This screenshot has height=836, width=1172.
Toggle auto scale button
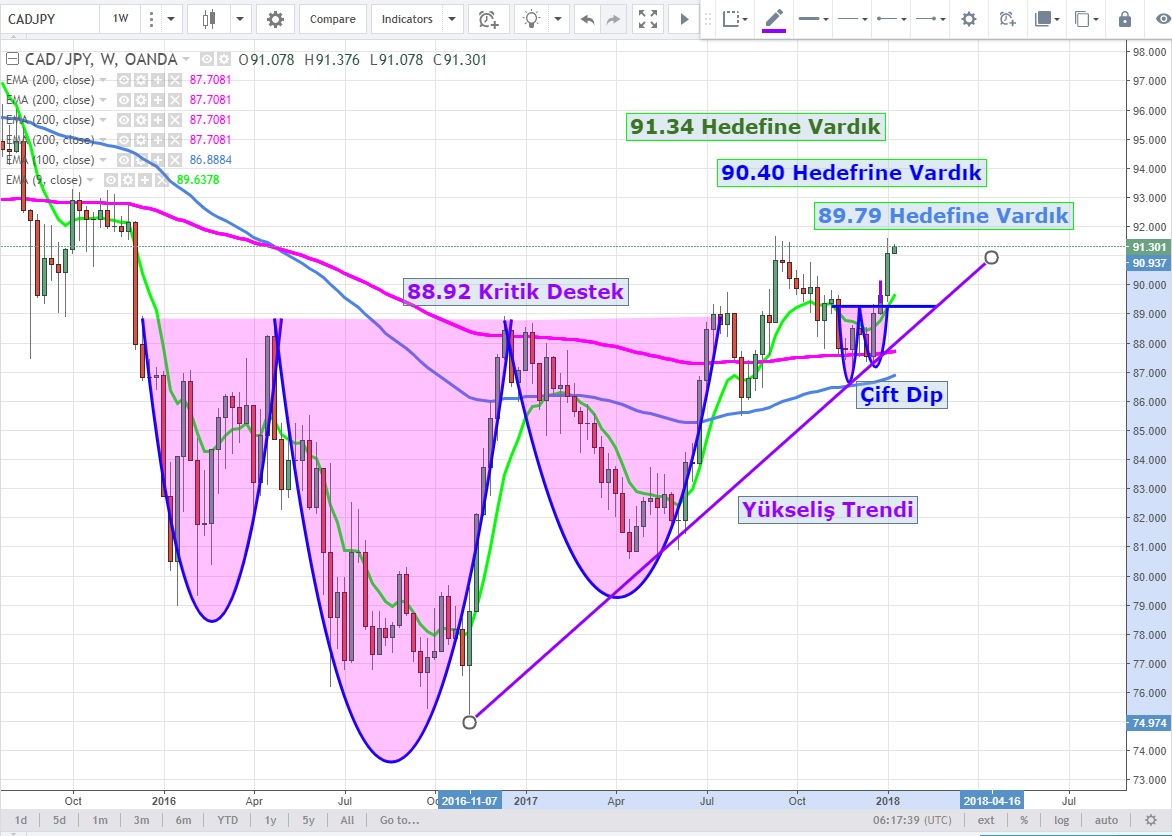coord(1106,820)
